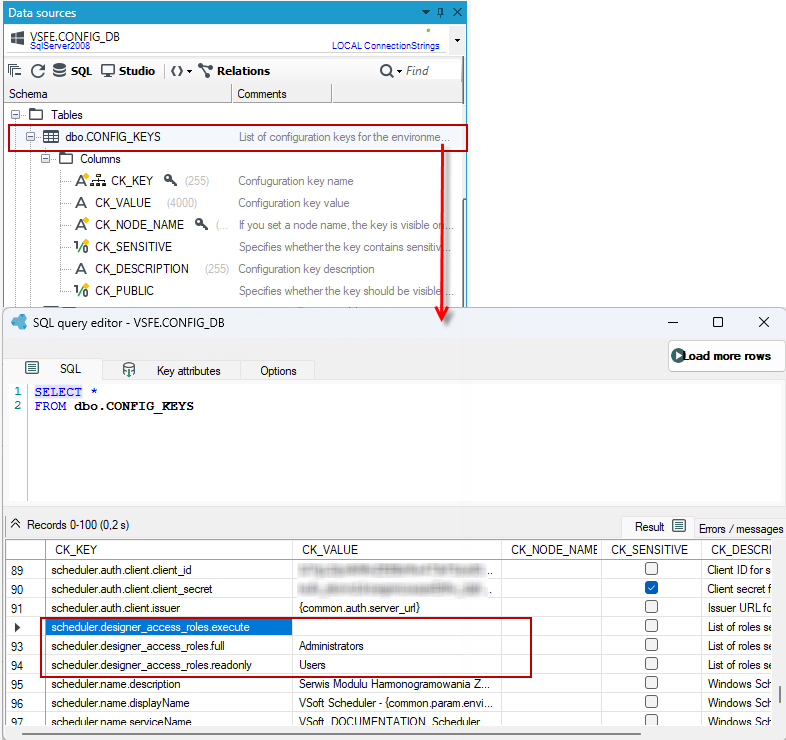
Task: Click the key icon next to CK_KEY
Action: click(x=170, y=180)
